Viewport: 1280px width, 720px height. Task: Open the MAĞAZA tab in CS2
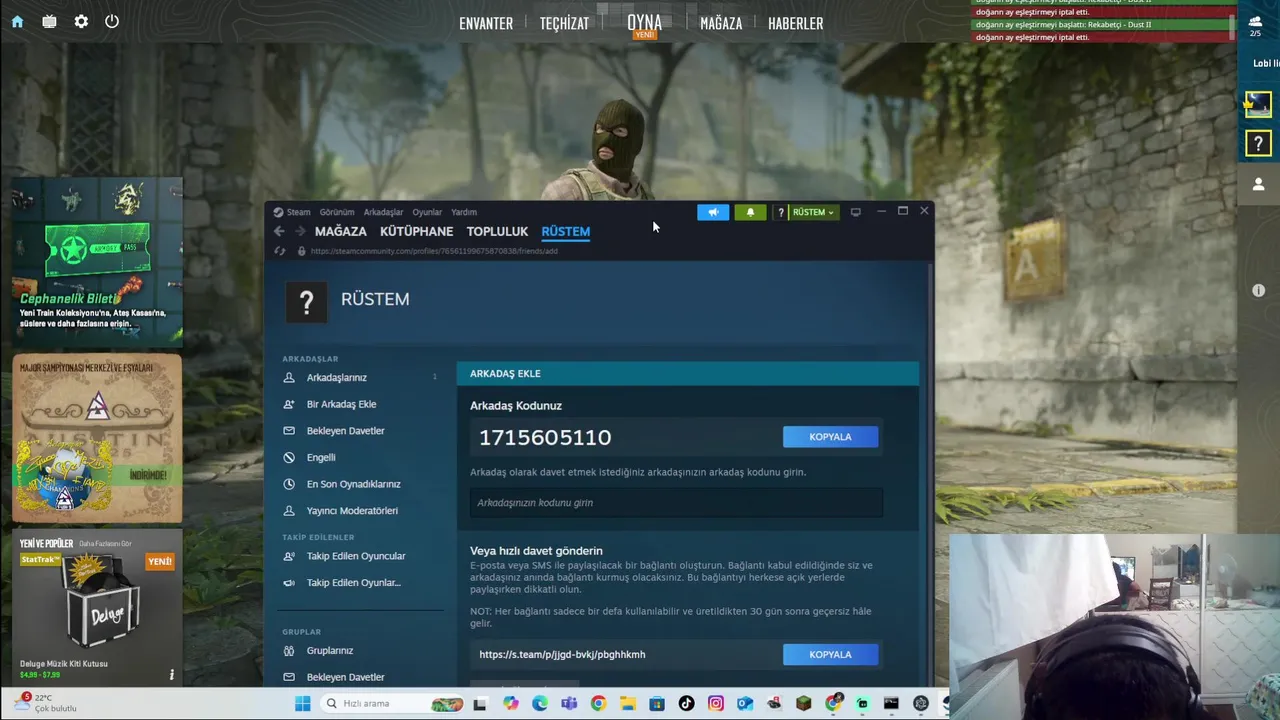click(721, 23)
